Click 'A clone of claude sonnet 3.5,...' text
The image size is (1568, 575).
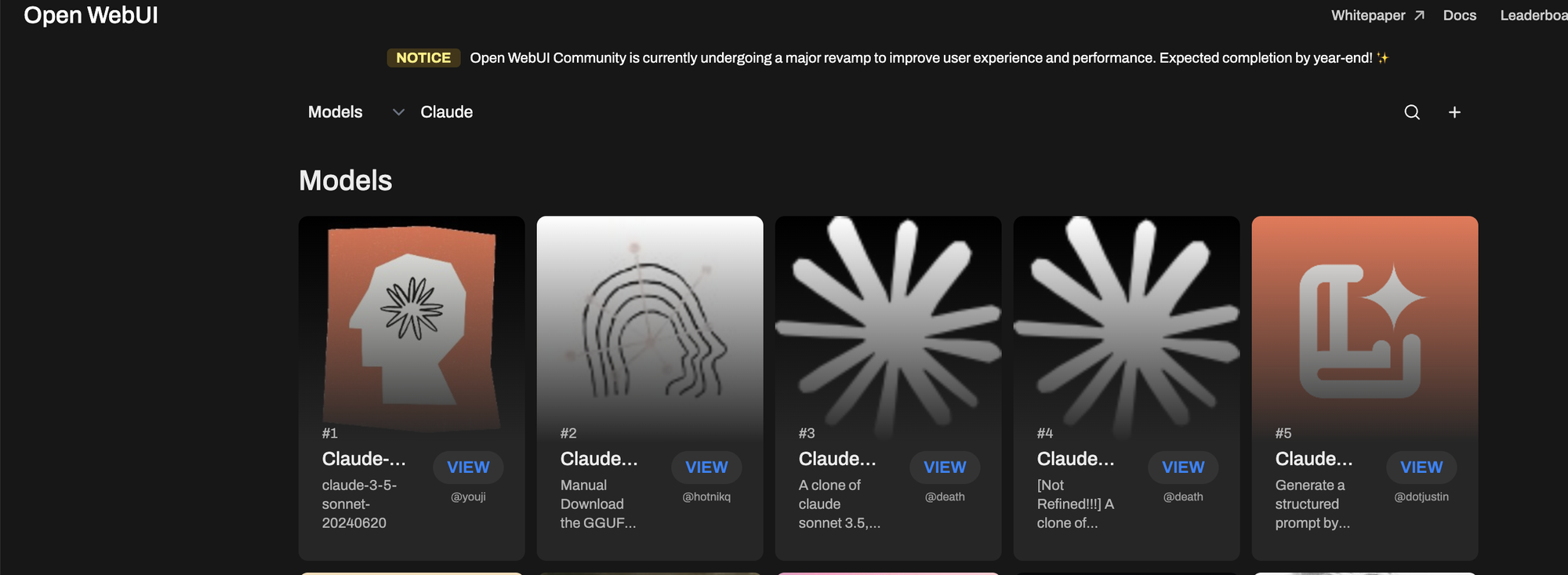(840, 504)
